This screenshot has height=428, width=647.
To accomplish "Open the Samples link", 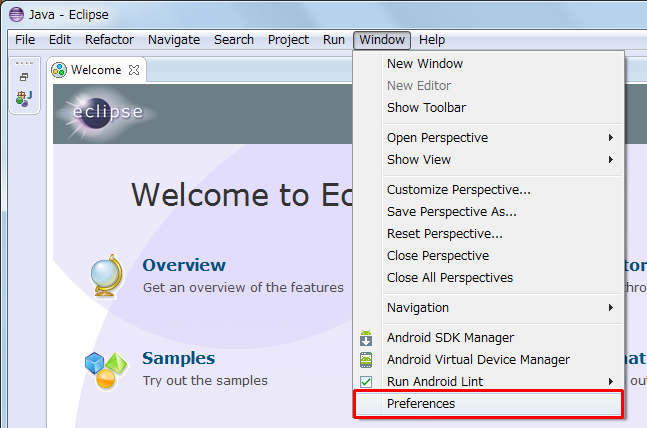I will (178, 358).
